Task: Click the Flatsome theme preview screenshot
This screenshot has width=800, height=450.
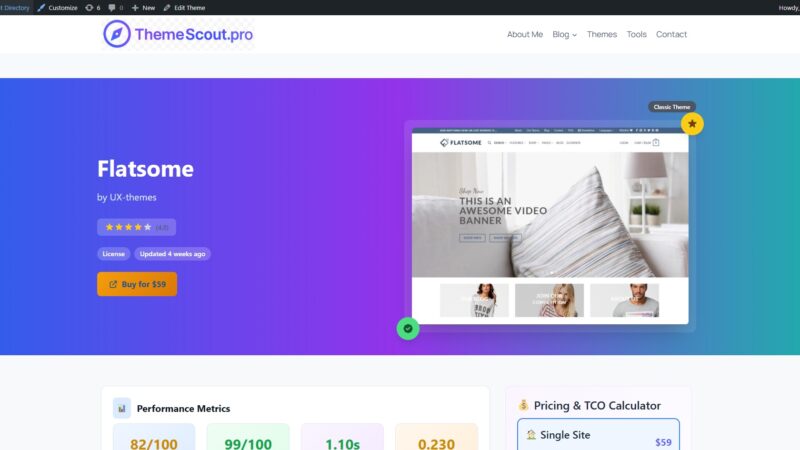Action: click(550, 226)
